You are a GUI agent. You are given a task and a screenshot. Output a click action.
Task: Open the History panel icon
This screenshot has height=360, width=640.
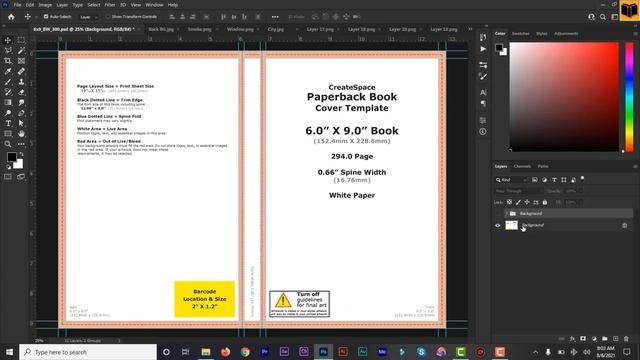483,38
